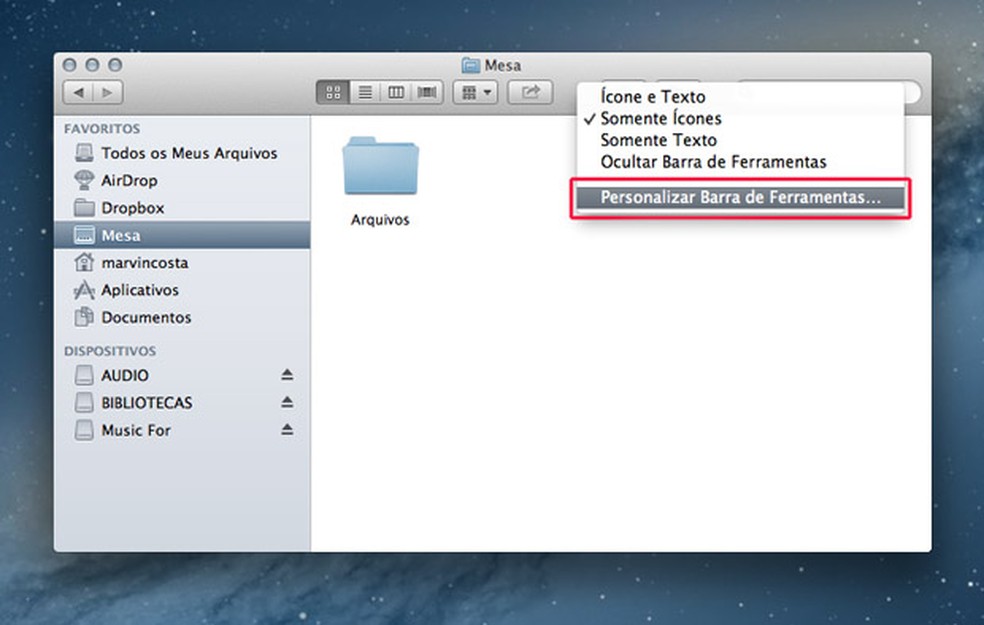Select 'Ícone e Texto' menu option
This screenshot has height=625, width=984.
click(x=741, y=97)
